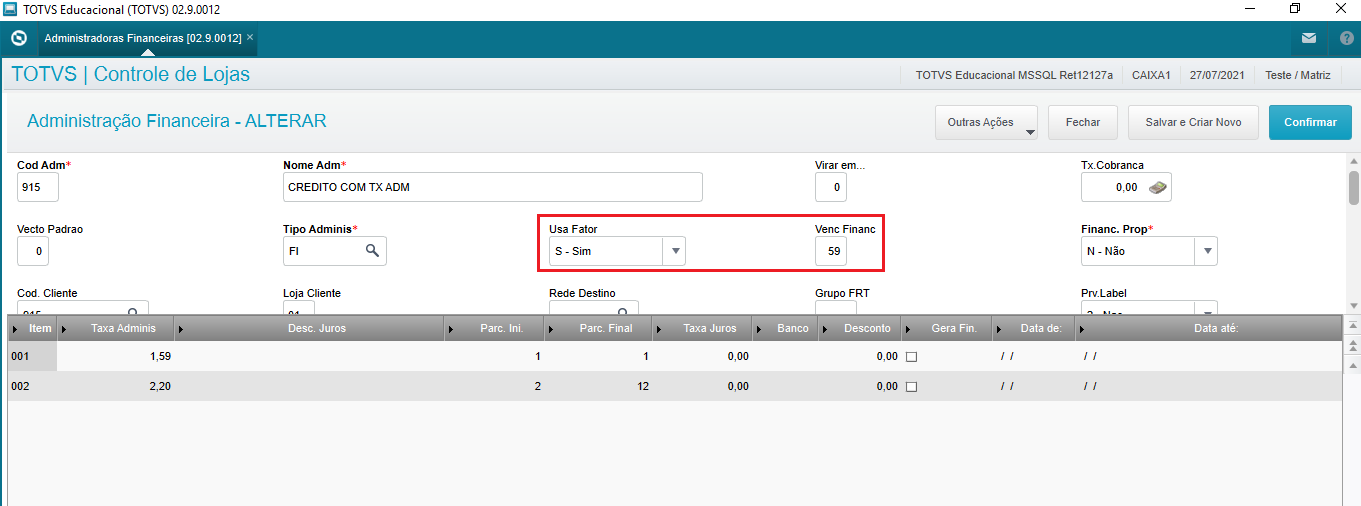Click Parc. Final value 12
The width and height of the screenshot is (1361, 506).
642,386
